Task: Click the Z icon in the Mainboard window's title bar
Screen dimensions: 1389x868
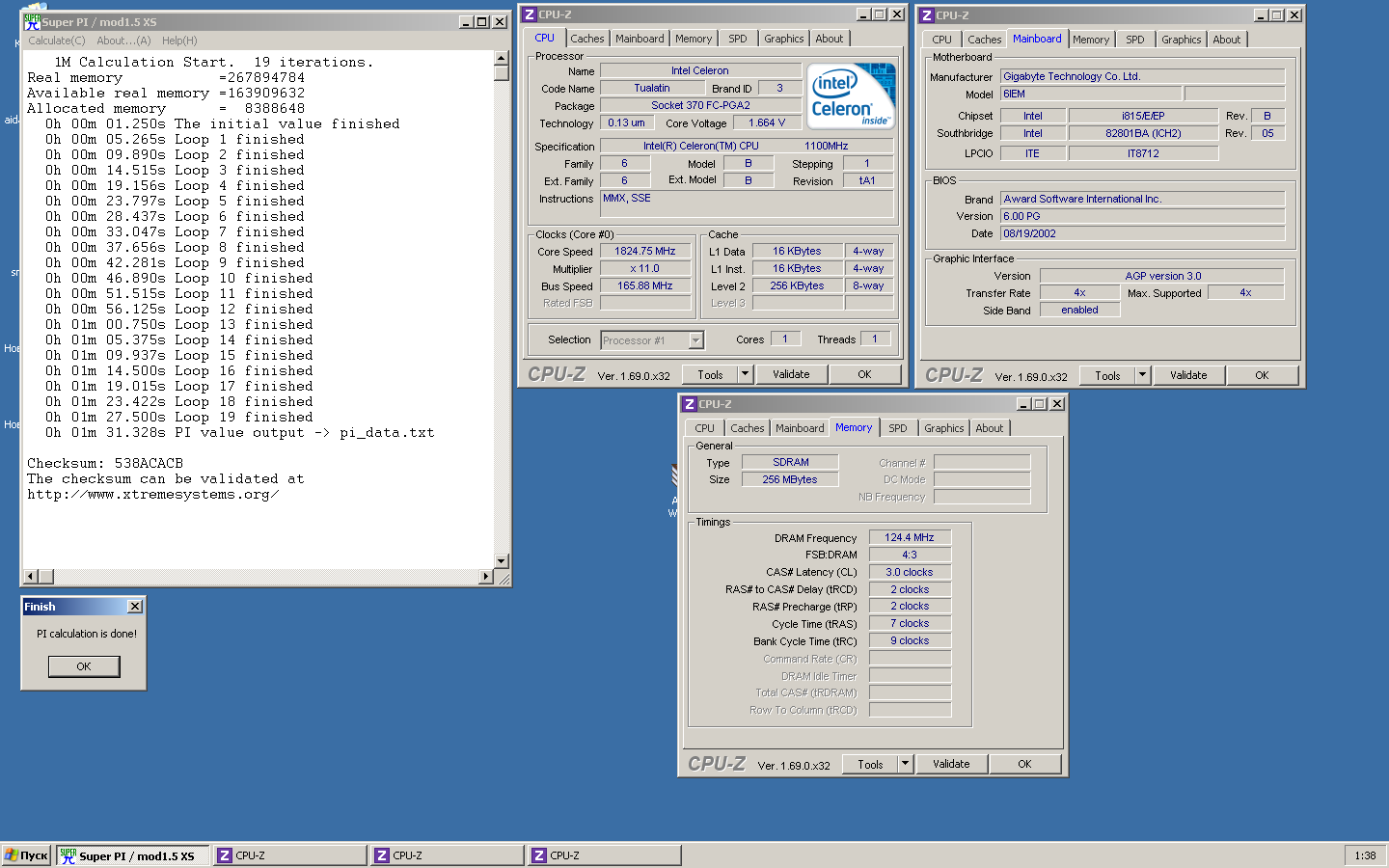Action: coord(926,15)
